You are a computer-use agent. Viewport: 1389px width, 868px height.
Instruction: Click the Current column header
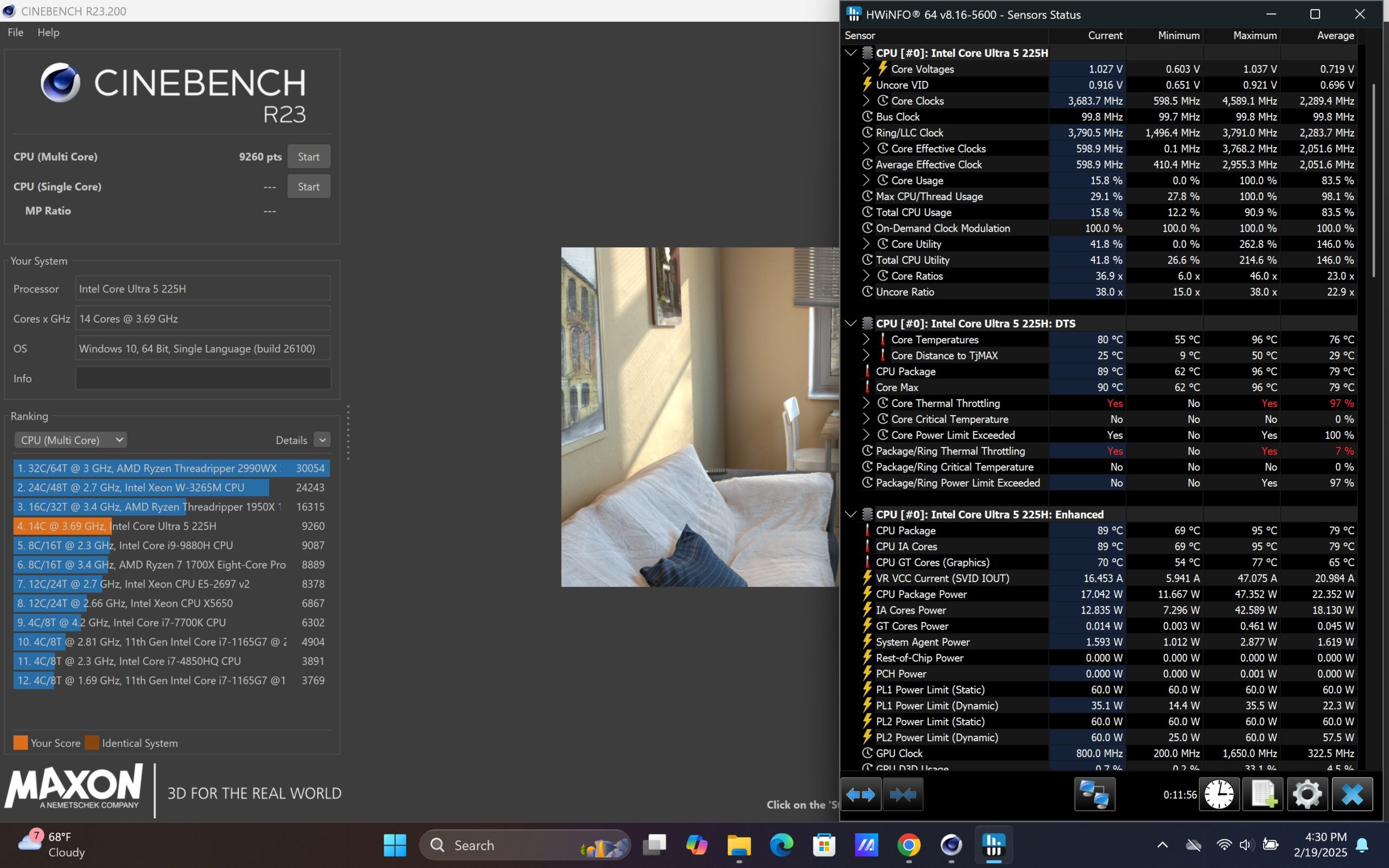point(1088,36)
